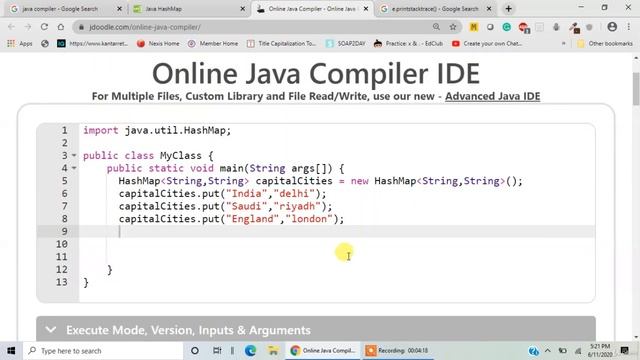Close the e.printstacktrace() Google Search tab
Viewport: 640px width, 360px height.
click(x=489, y=9)
